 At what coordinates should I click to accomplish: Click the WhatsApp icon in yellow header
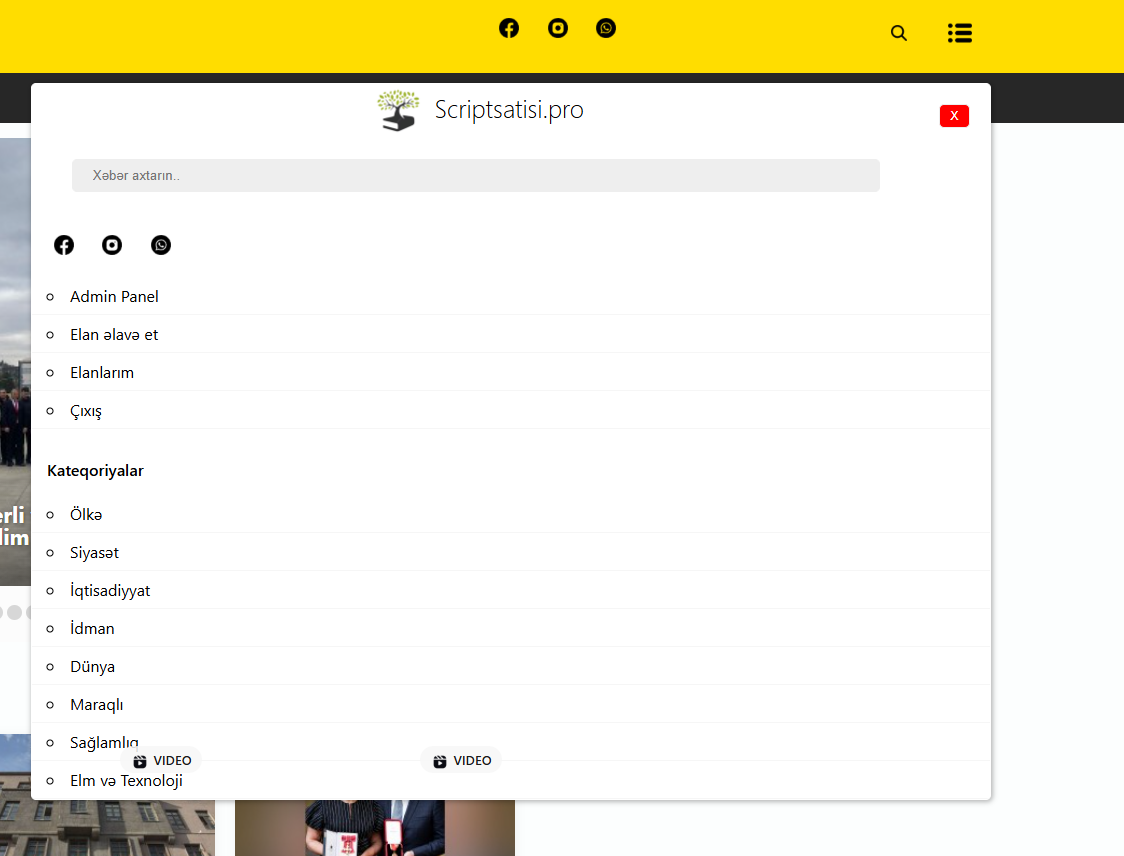pos(606,28)
